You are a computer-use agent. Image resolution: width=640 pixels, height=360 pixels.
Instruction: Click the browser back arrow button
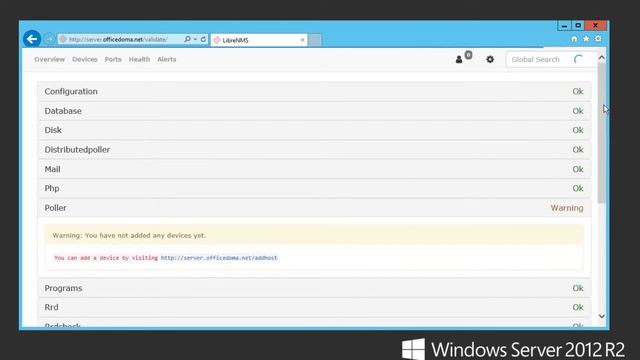[32, 39]
